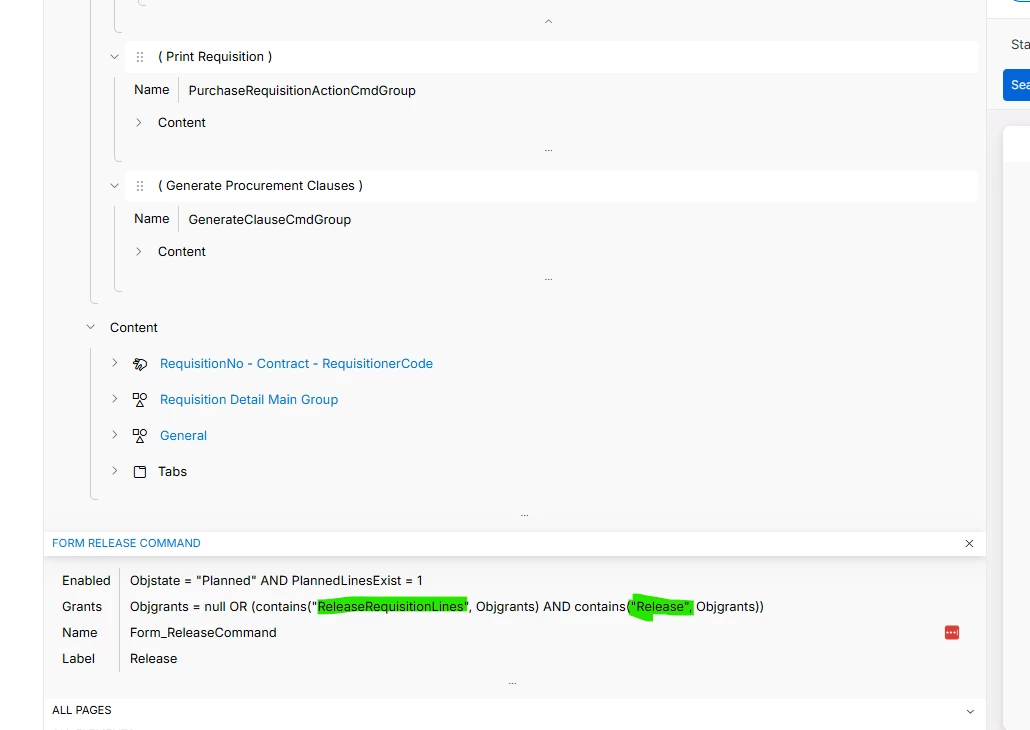Expand the General group item
The width and height of the screenshot is (1030, 730).
pyautogui.click(x=114, y=434)
